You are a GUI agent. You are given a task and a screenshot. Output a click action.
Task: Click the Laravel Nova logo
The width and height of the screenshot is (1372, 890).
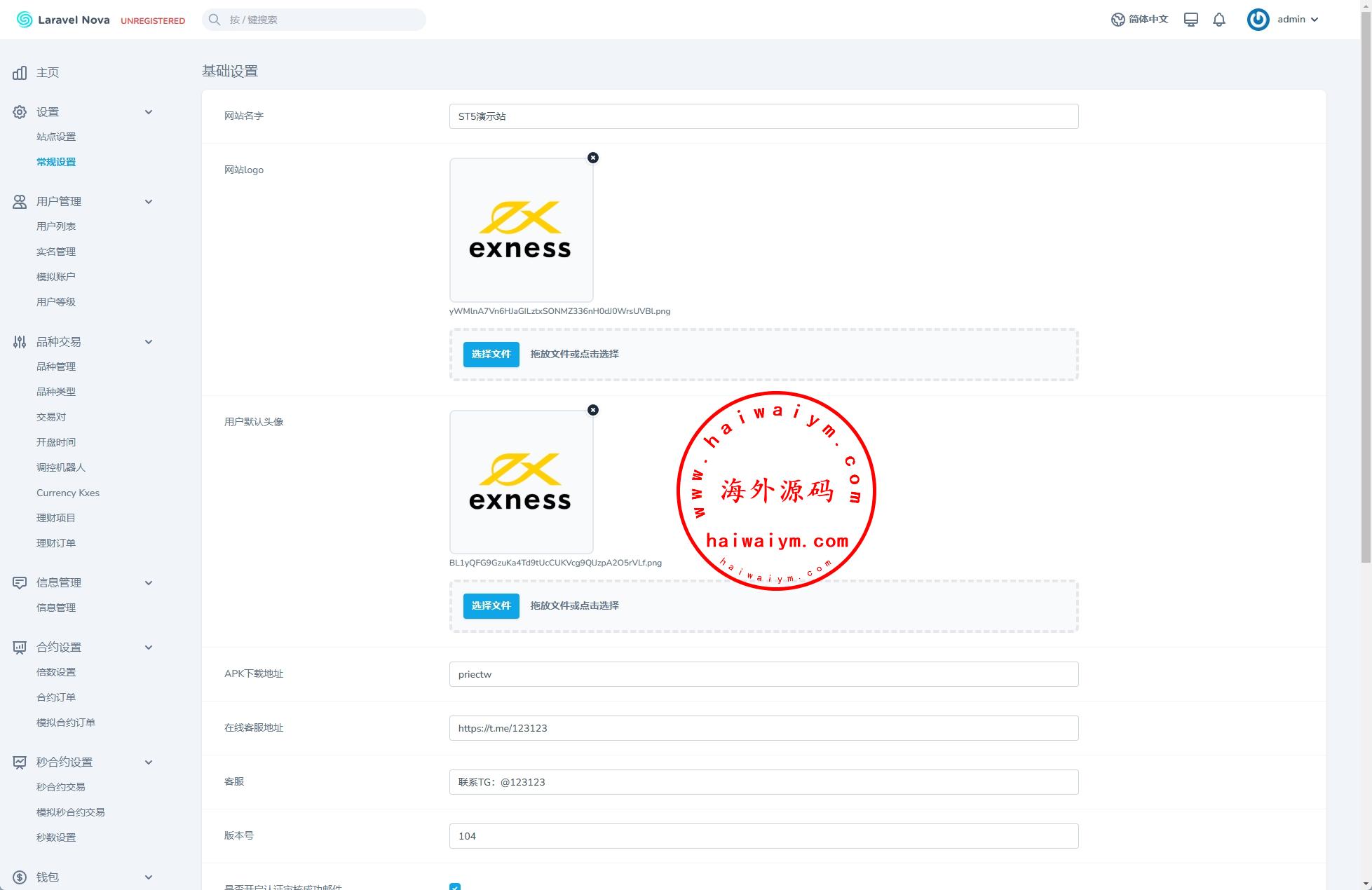tap(63, 20)
